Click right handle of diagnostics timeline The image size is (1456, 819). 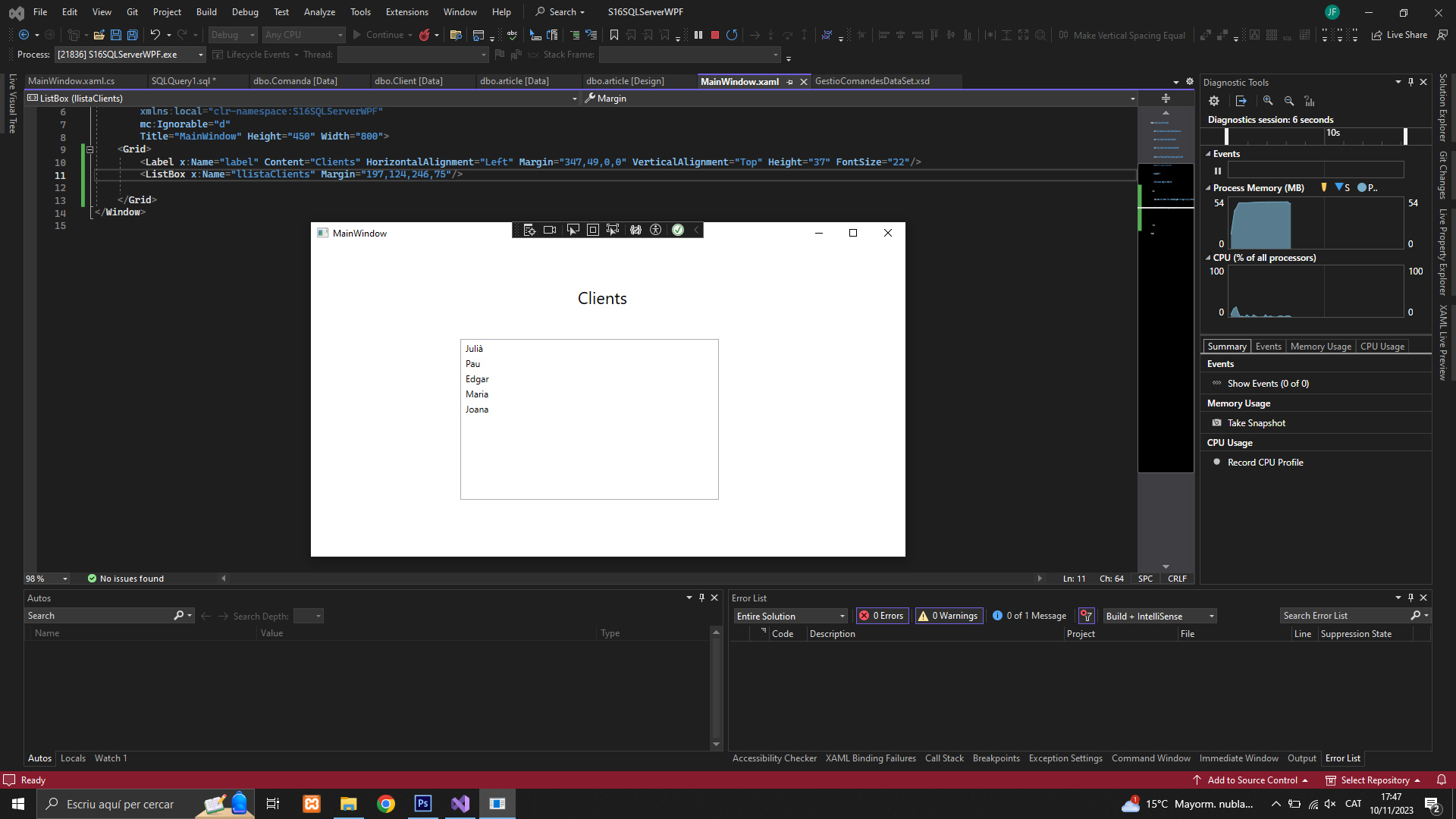[x=1405, y=136]
